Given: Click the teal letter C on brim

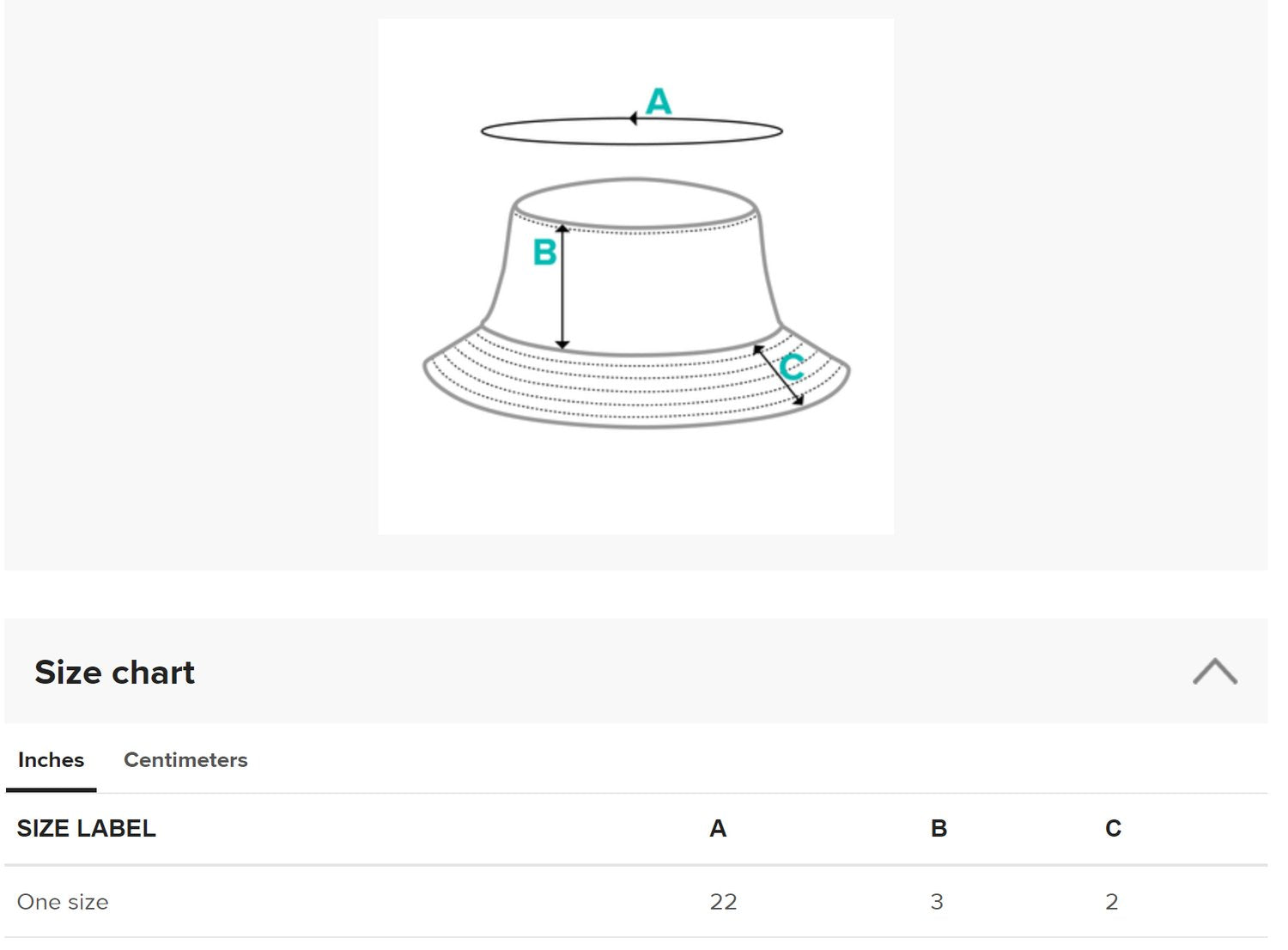Looking at the screenshot, I should (x=792, y=367).
